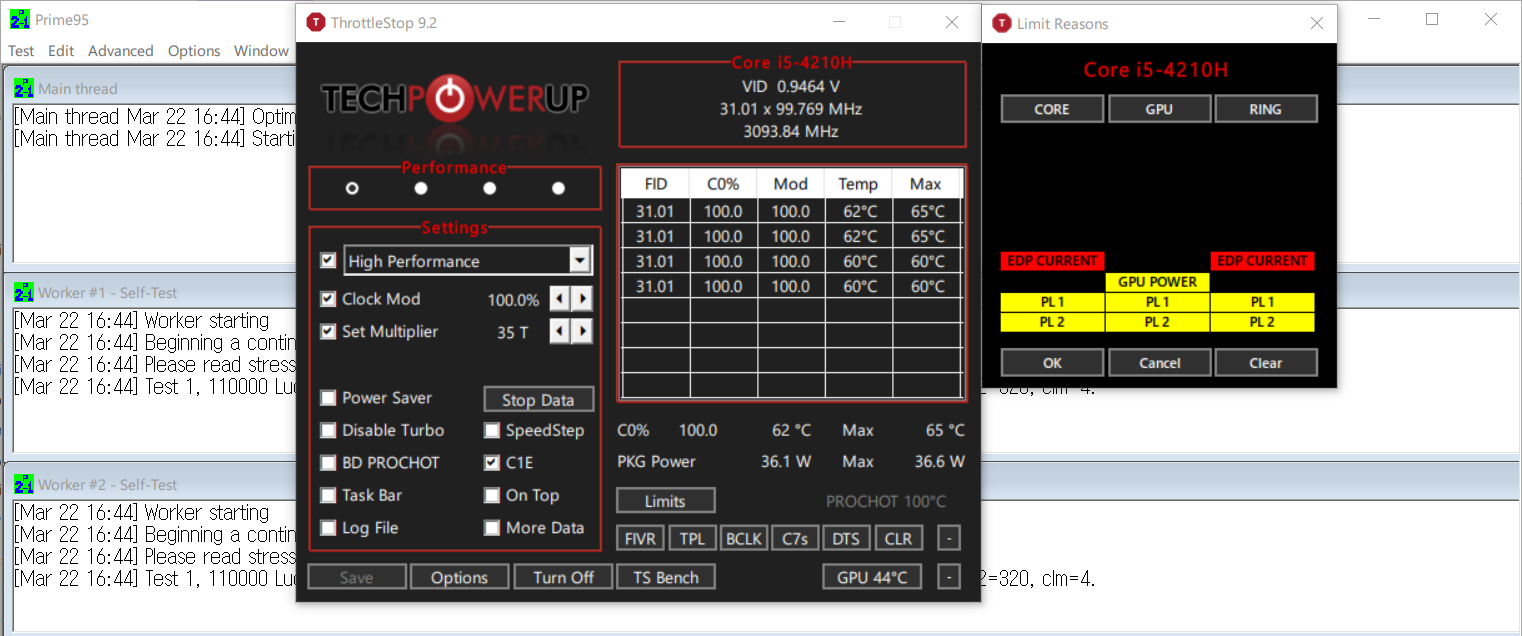This screenshot has width=1522, height=636.
Task: Toggle the power profile checkbox beside High Performance
Action: coord(328,260)
